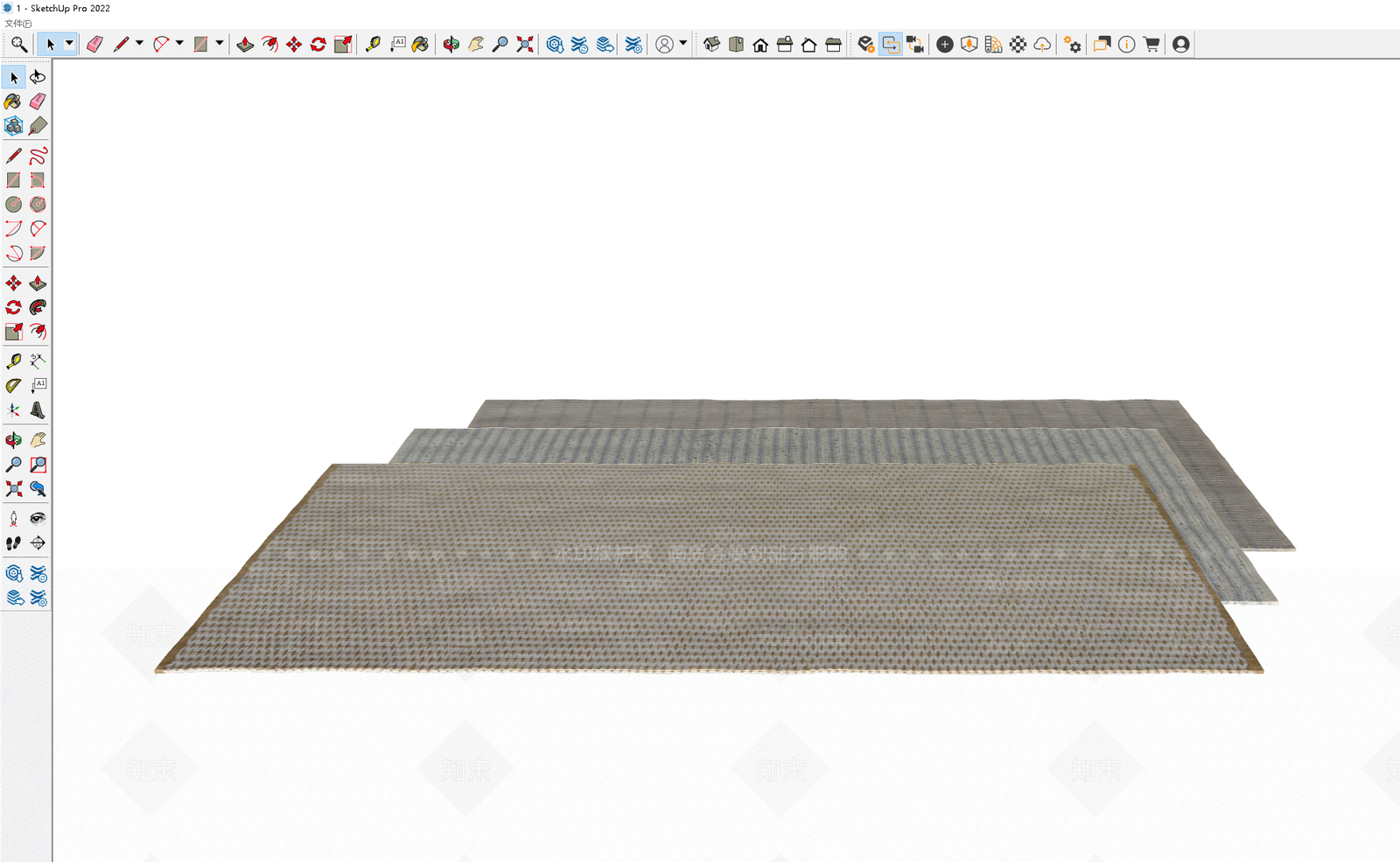The image size is (1400, 862).
Task: Select the Polygon tool in left toolbar
Action: click(38, 204)
